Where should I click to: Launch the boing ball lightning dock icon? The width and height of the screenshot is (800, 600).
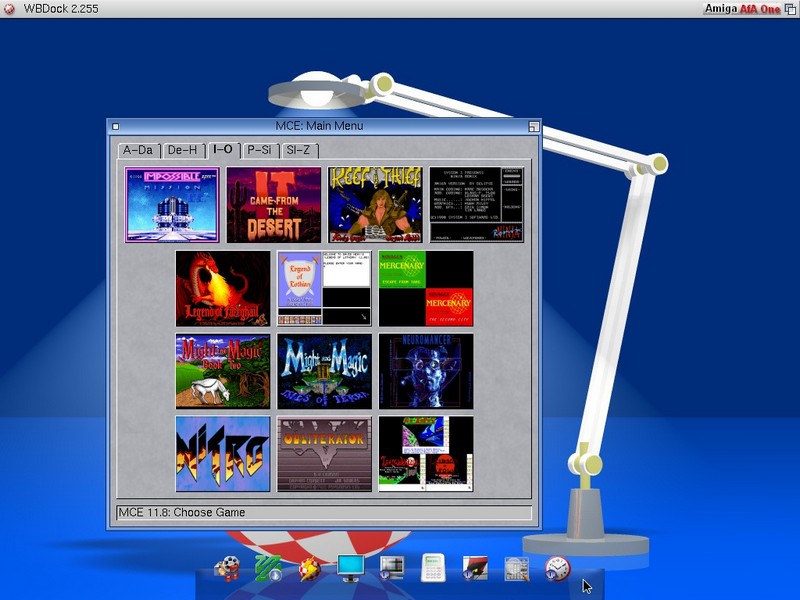309,569
